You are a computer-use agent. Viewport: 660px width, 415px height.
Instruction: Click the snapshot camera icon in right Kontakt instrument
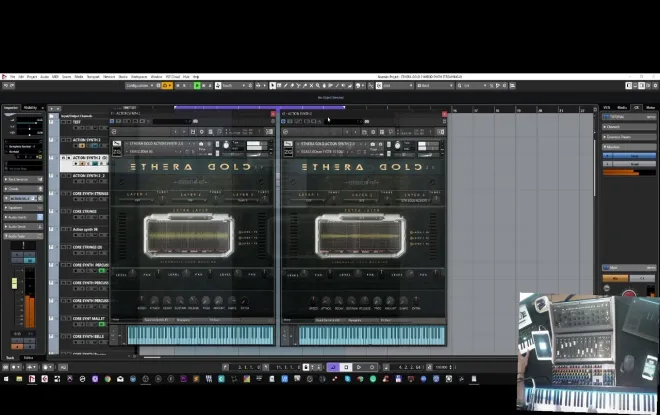point(373,144)
